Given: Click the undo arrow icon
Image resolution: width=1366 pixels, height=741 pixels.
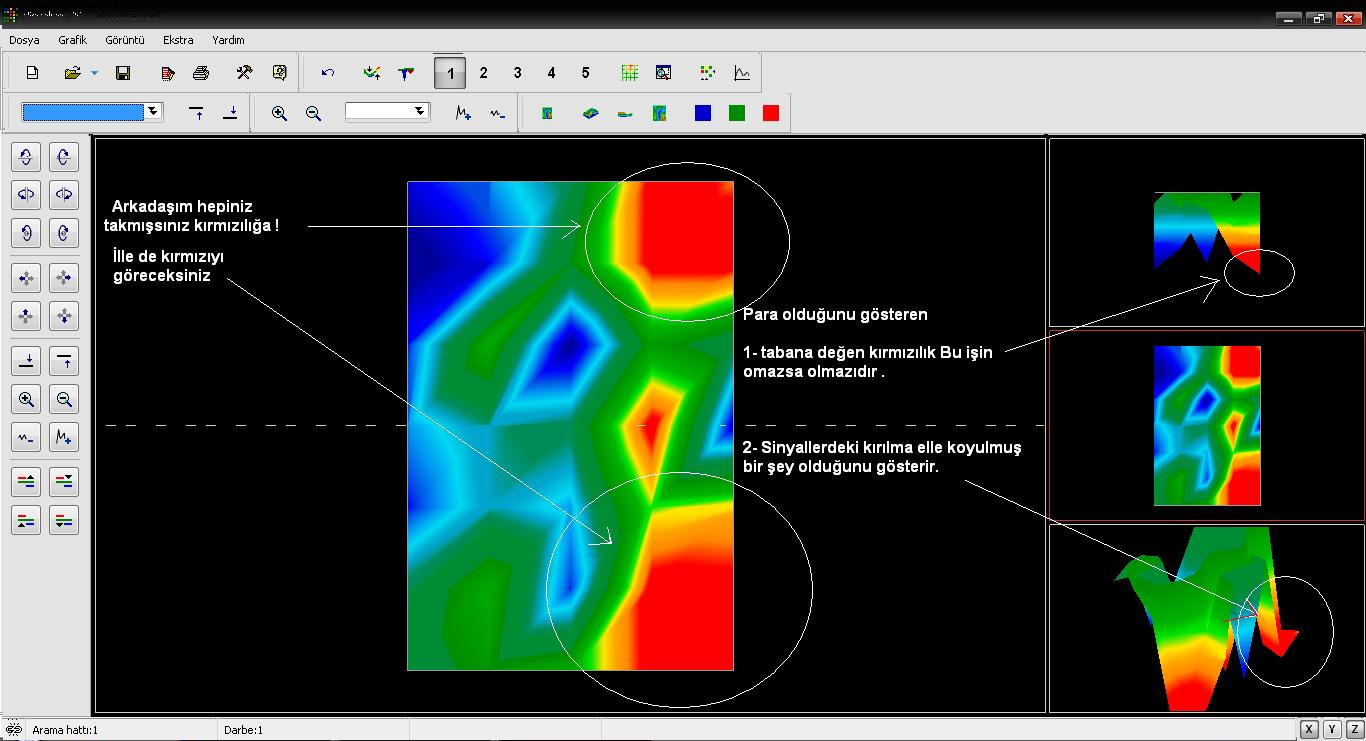Looking at the screenshot, I should pos(328,73).
